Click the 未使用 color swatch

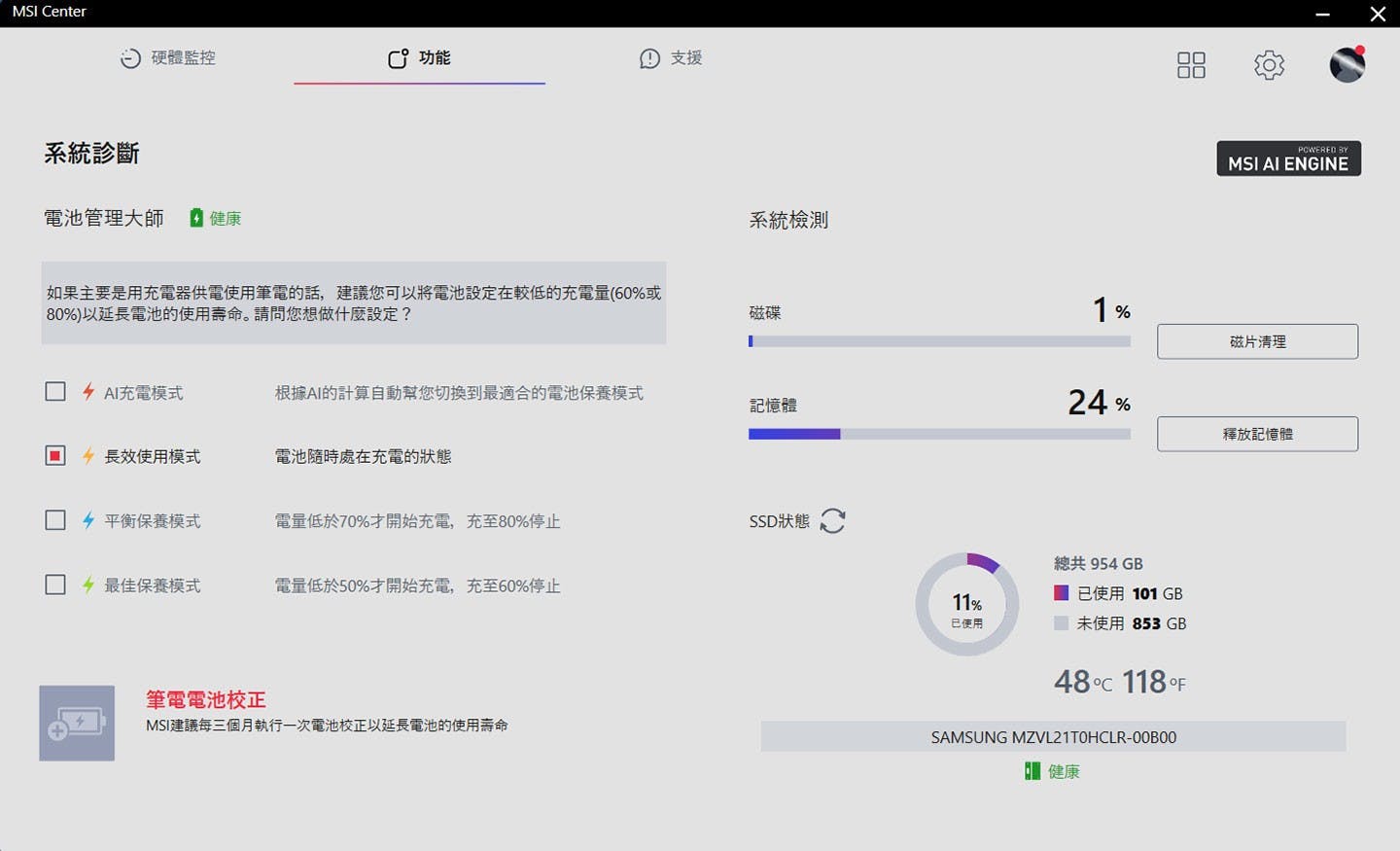click(x=1062, y=622)
